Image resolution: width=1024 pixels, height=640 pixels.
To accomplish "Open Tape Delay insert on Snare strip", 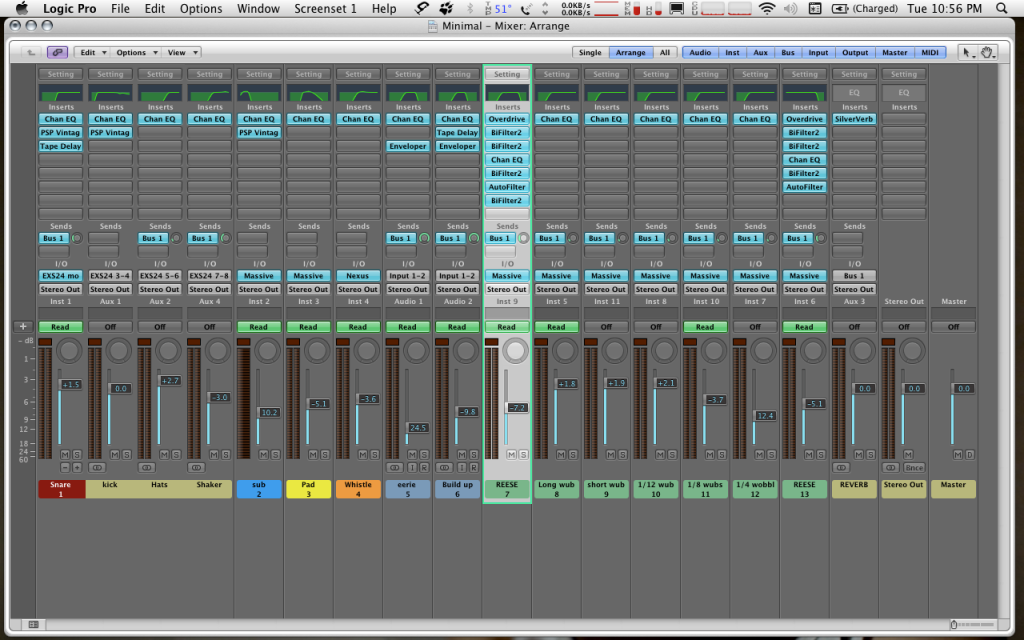I will 61,146.
